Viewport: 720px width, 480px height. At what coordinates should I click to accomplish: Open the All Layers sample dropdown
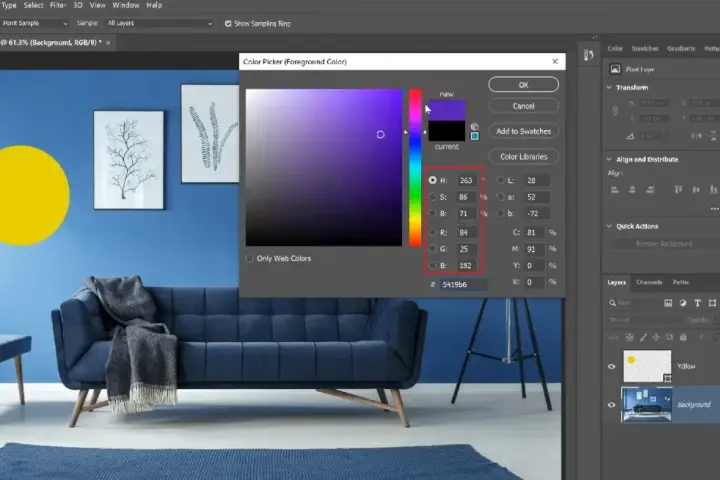159,23
